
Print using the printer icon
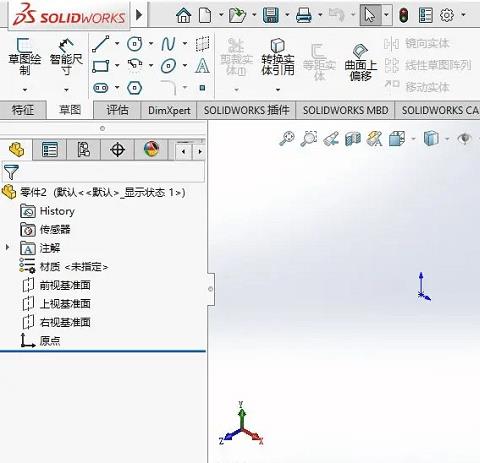(304, 15)
